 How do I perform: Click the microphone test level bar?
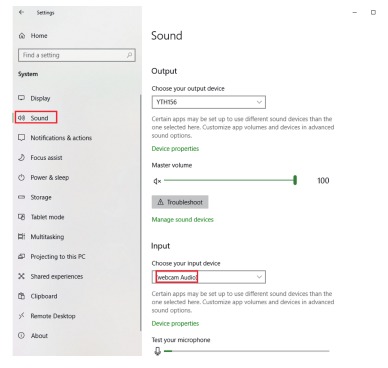[x=247, y=351]
